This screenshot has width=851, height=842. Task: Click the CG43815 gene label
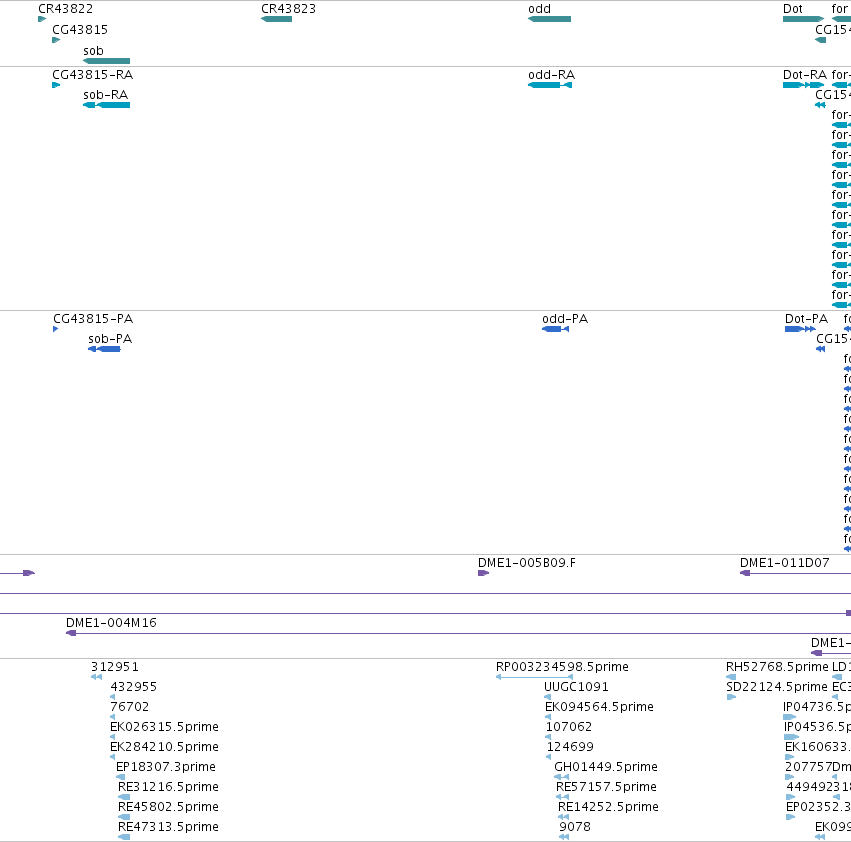pyautogui.click(x=80, y=29)
